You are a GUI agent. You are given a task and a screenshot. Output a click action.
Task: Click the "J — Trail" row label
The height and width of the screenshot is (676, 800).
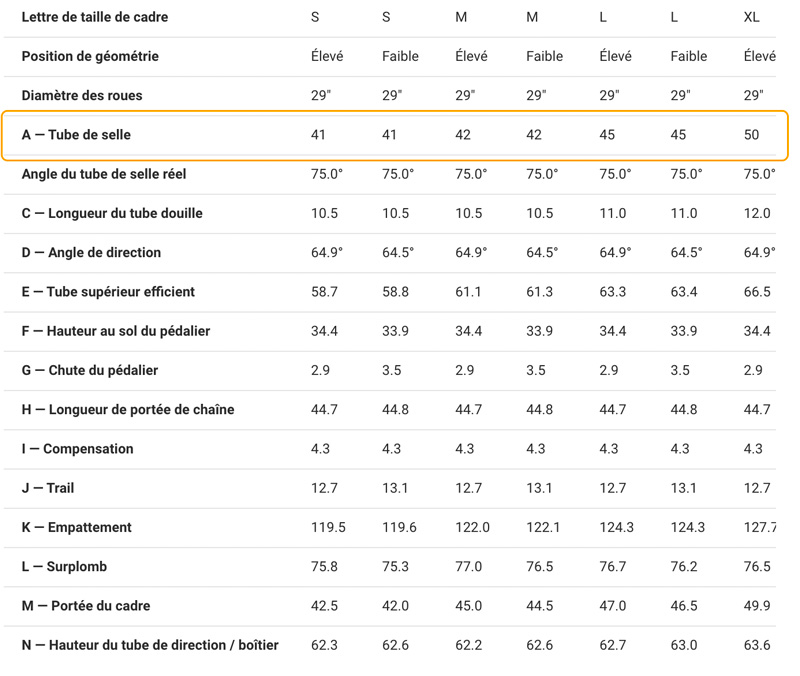pyautogui.click(x=48, y=488)
